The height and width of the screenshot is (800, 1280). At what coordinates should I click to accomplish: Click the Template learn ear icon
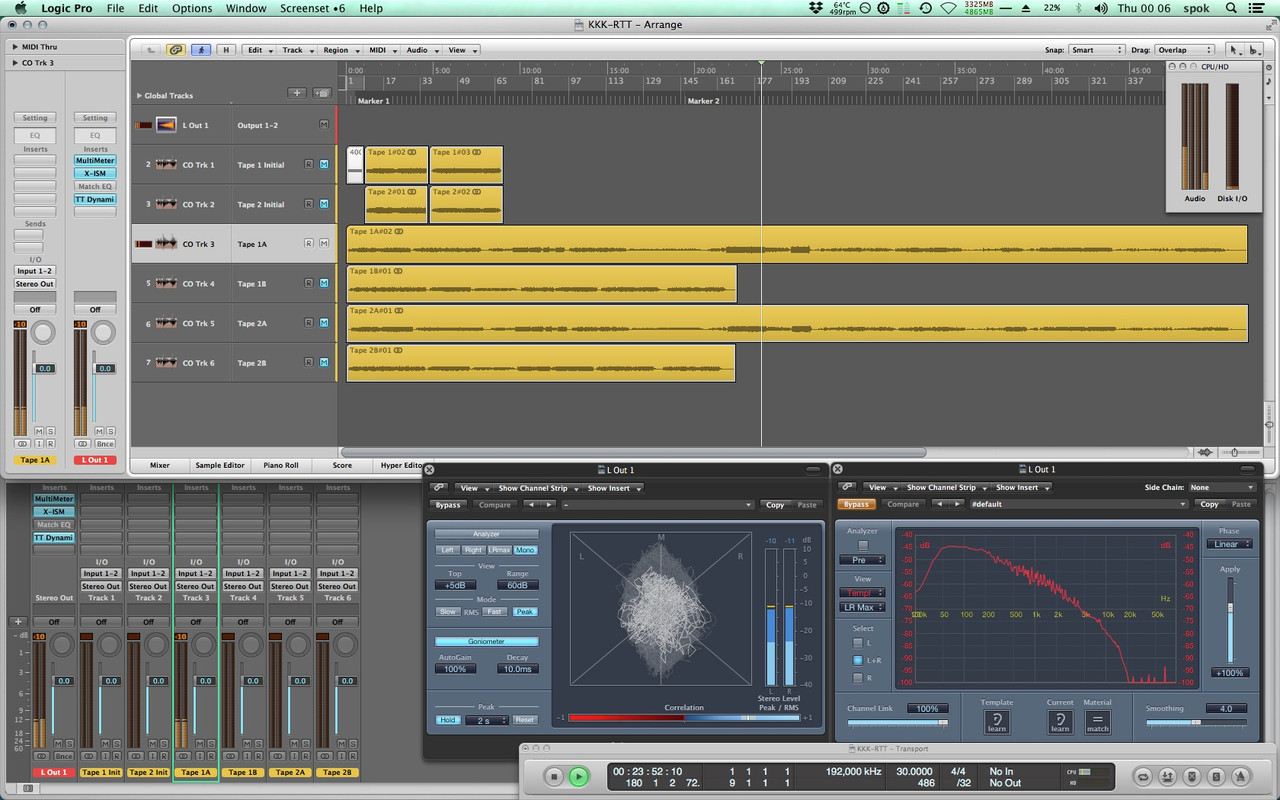click(997, 722)
